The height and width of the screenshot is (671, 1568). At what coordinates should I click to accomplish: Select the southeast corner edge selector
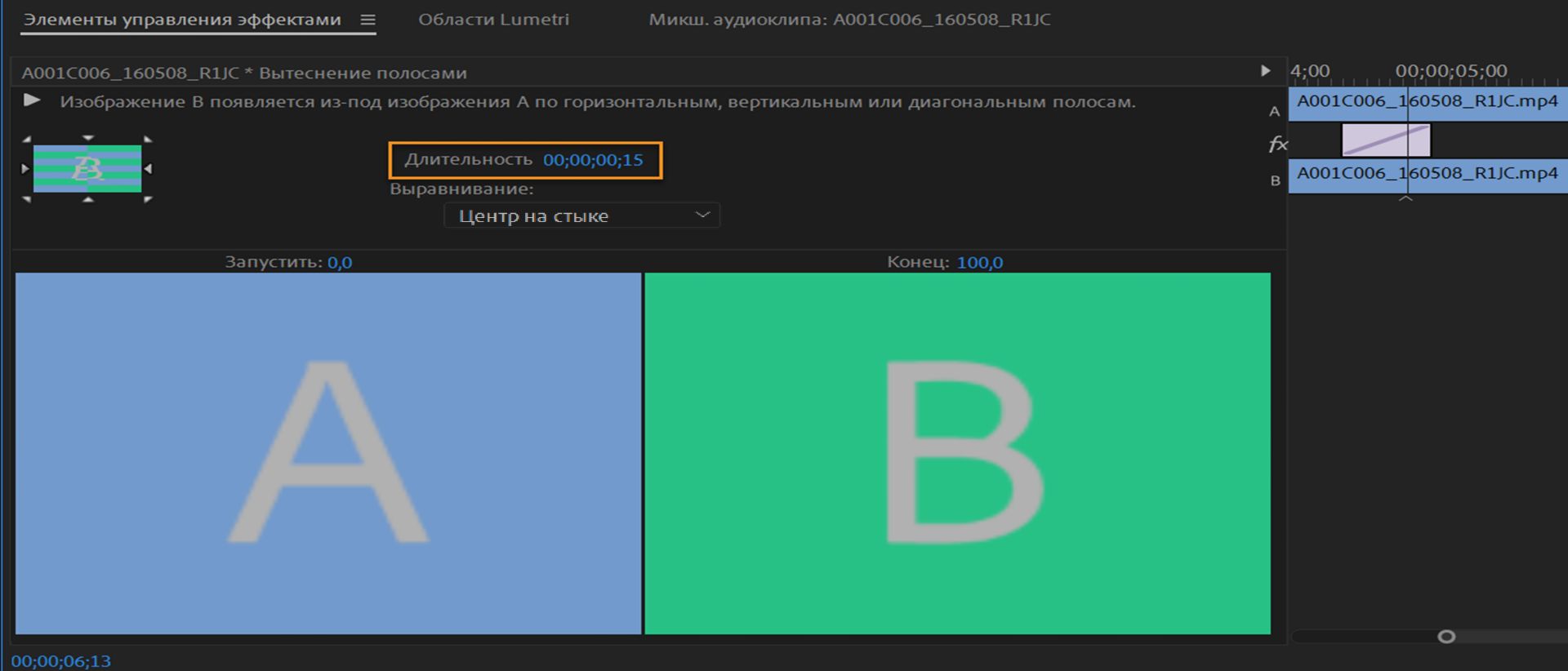pos(148,198)
